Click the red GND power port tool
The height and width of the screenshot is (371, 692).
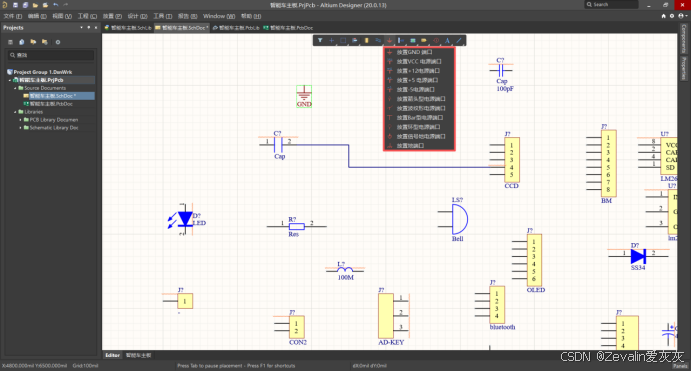coord(389,41)
